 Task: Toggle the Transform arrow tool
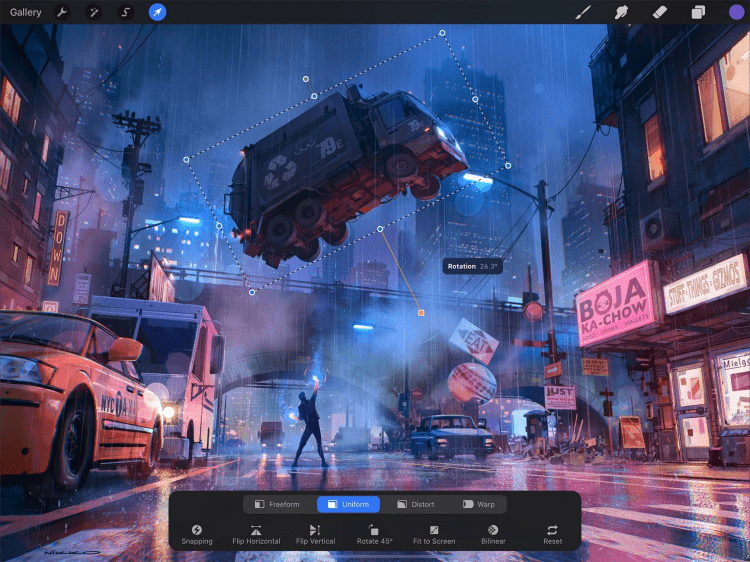(x=157, y=12)
